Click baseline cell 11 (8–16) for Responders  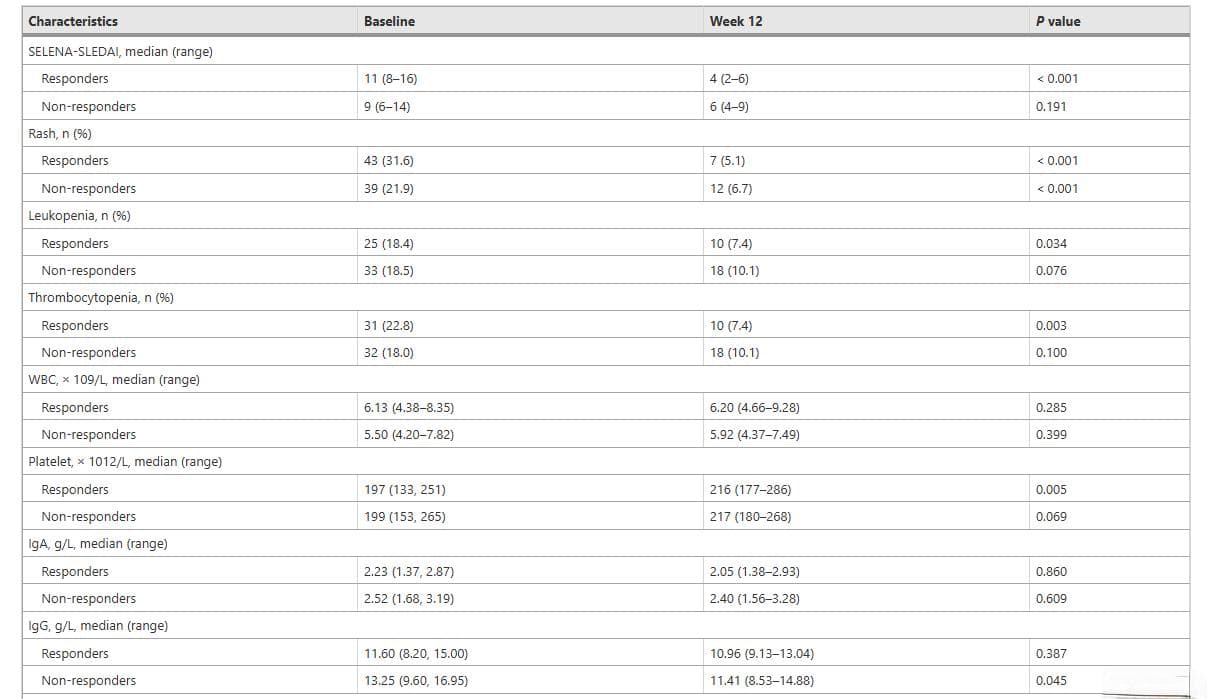pos(385,79)
